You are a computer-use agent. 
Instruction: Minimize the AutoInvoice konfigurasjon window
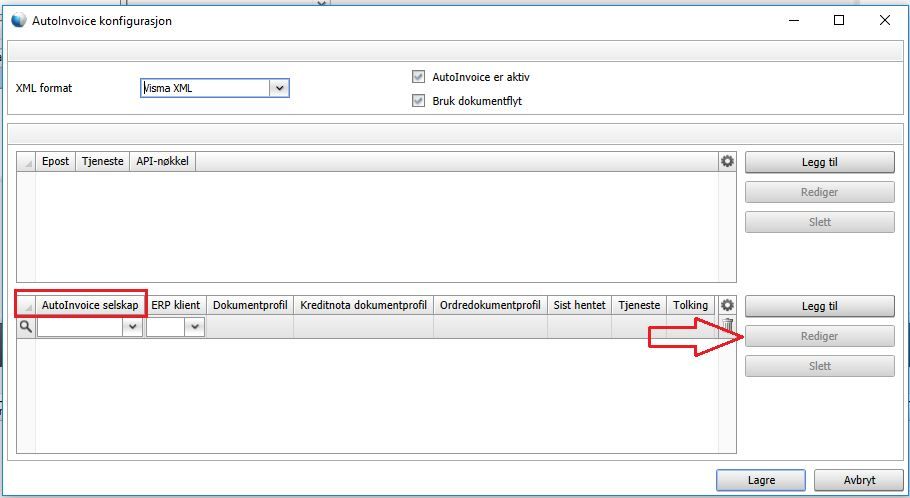pos(794,20)
